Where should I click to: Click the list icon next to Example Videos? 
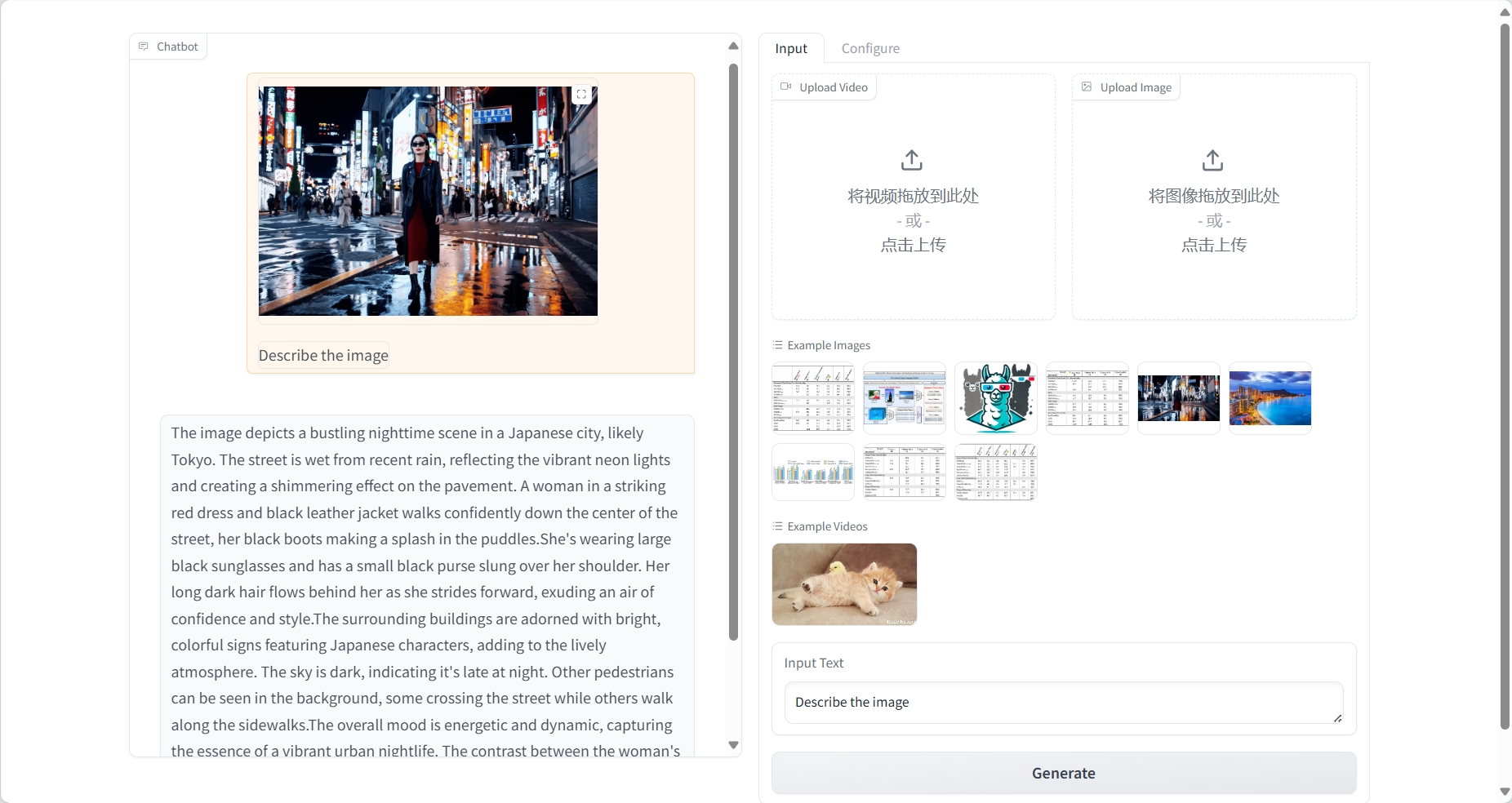tap(778, 526)
